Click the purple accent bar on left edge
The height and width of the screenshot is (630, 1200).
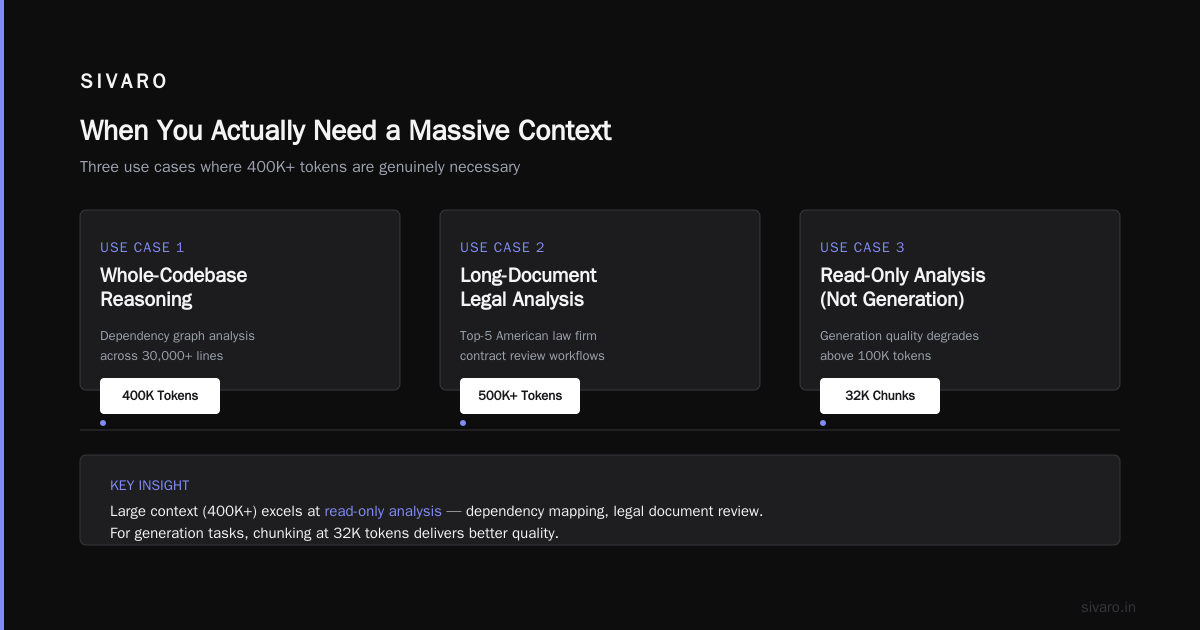(2, 315)
